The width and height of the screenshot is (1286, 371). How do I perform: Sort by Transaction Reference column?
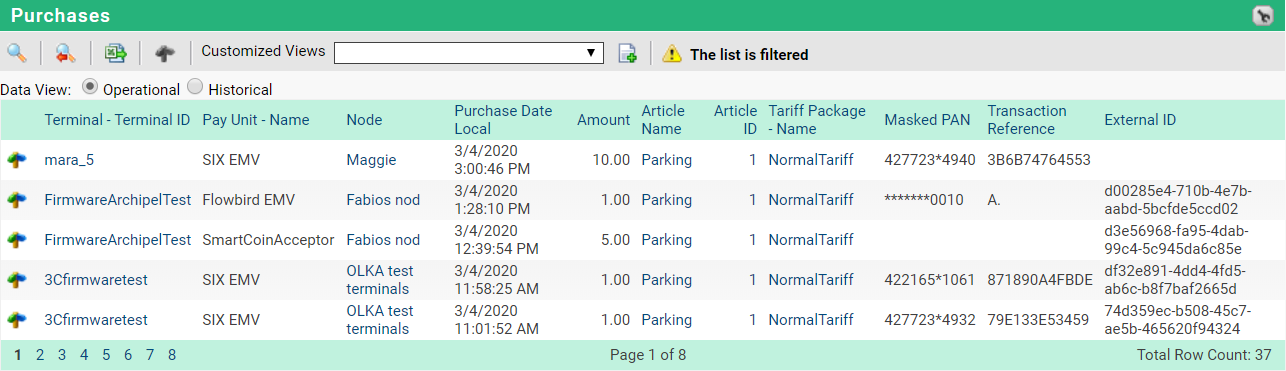[x=1027, y=120]
